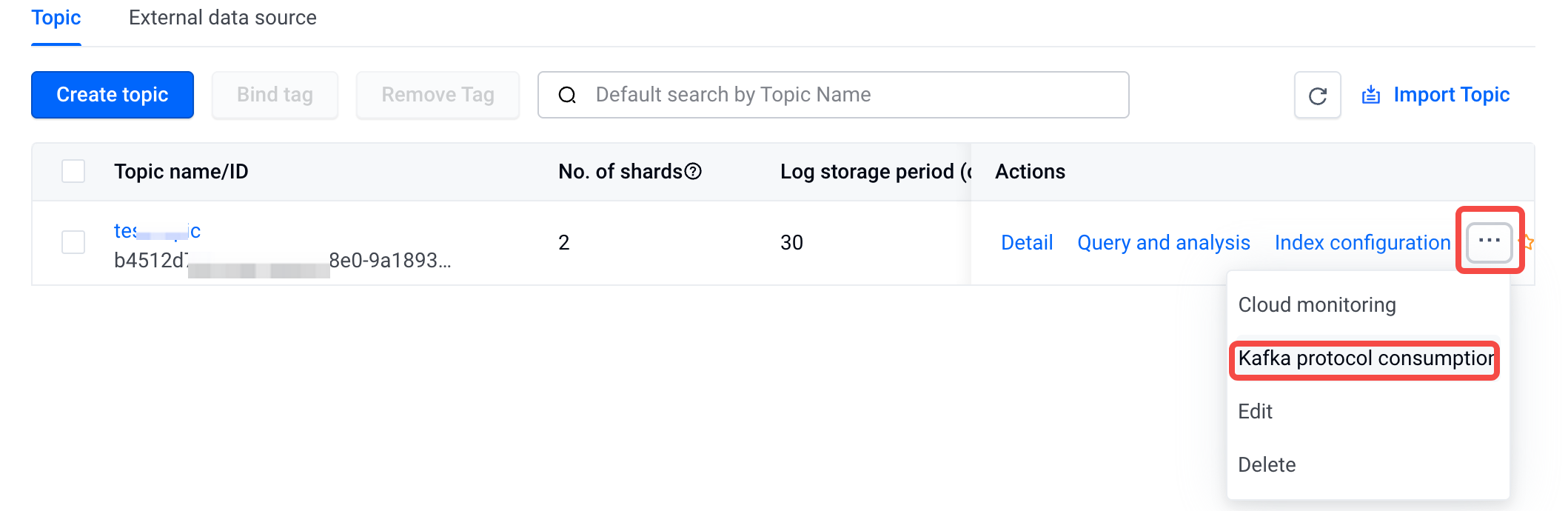Open Query and analysis link

1164,243
